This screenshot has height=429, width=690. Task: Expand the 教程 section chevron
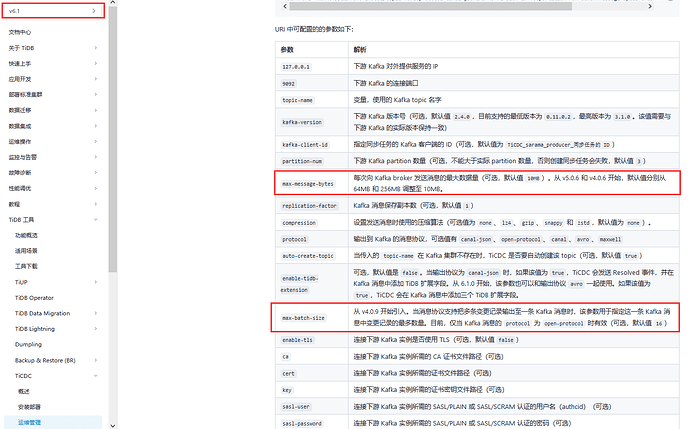click(x=95, y=204)
